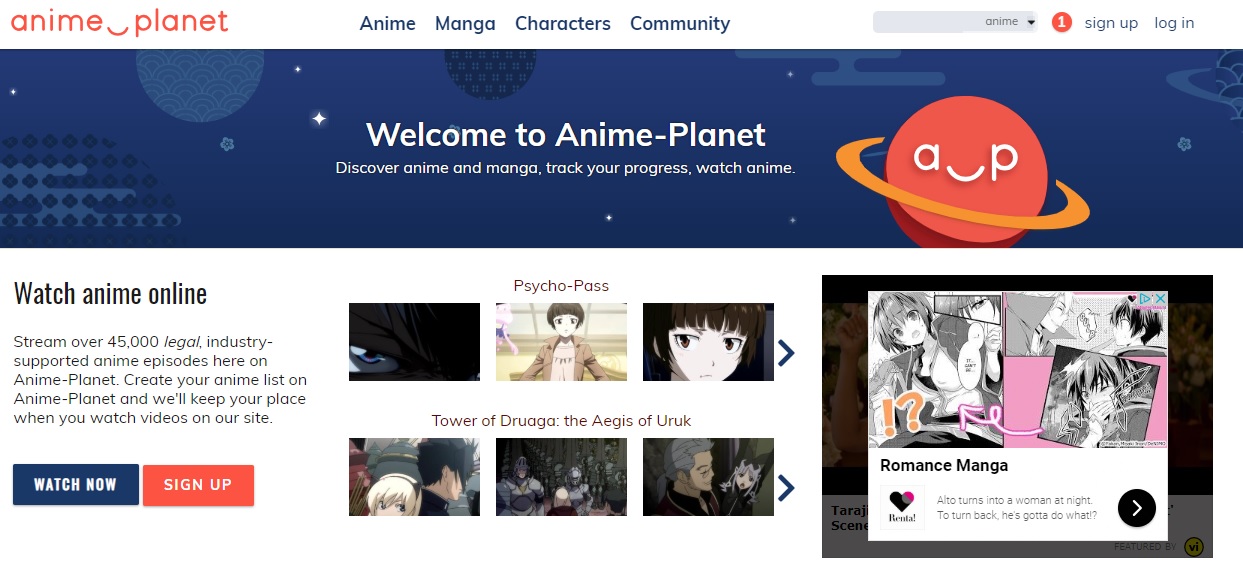Click the Anime-Planet logo
This screenshot has width=1243, height=575.
tap(120, 22)
